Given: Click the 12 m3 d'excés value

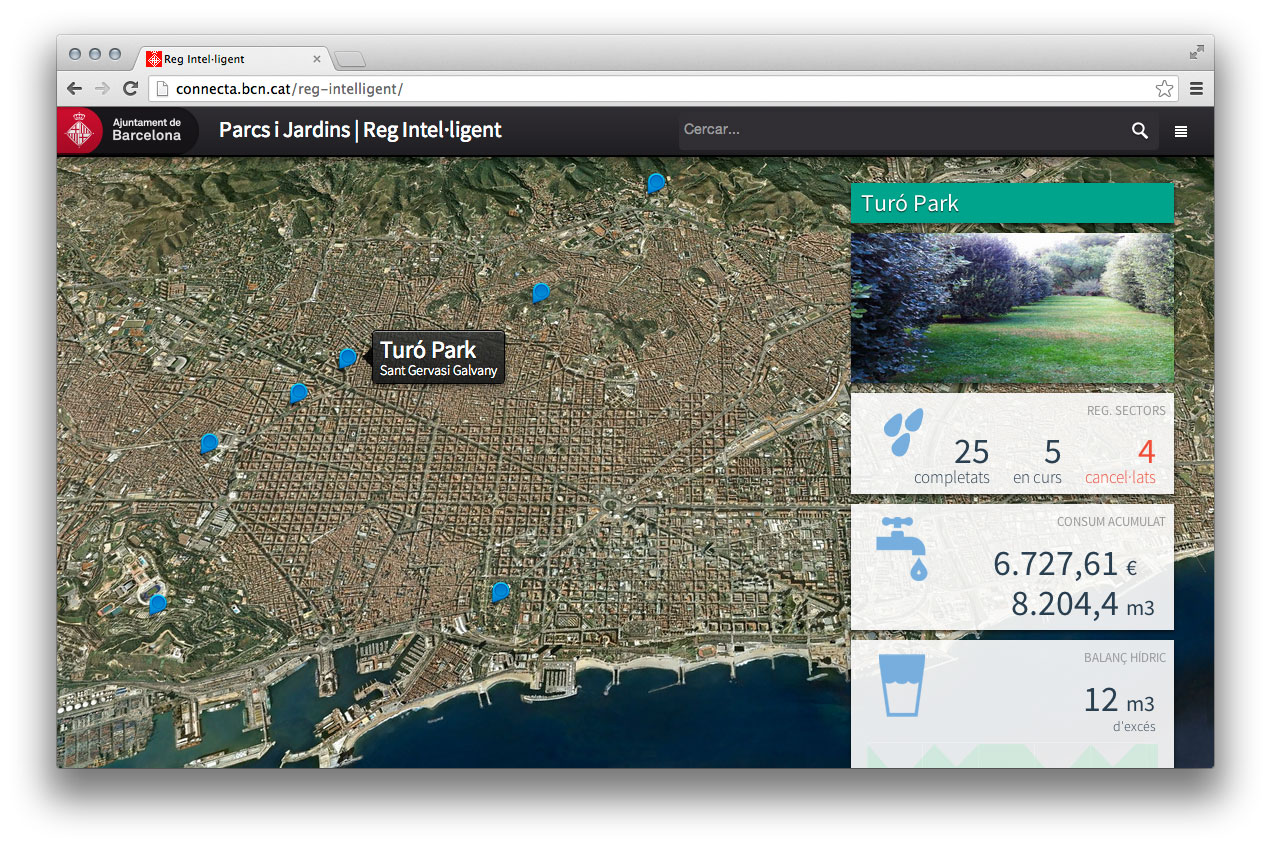Looking at the screenshot, I should click(x=1119, y=707).
